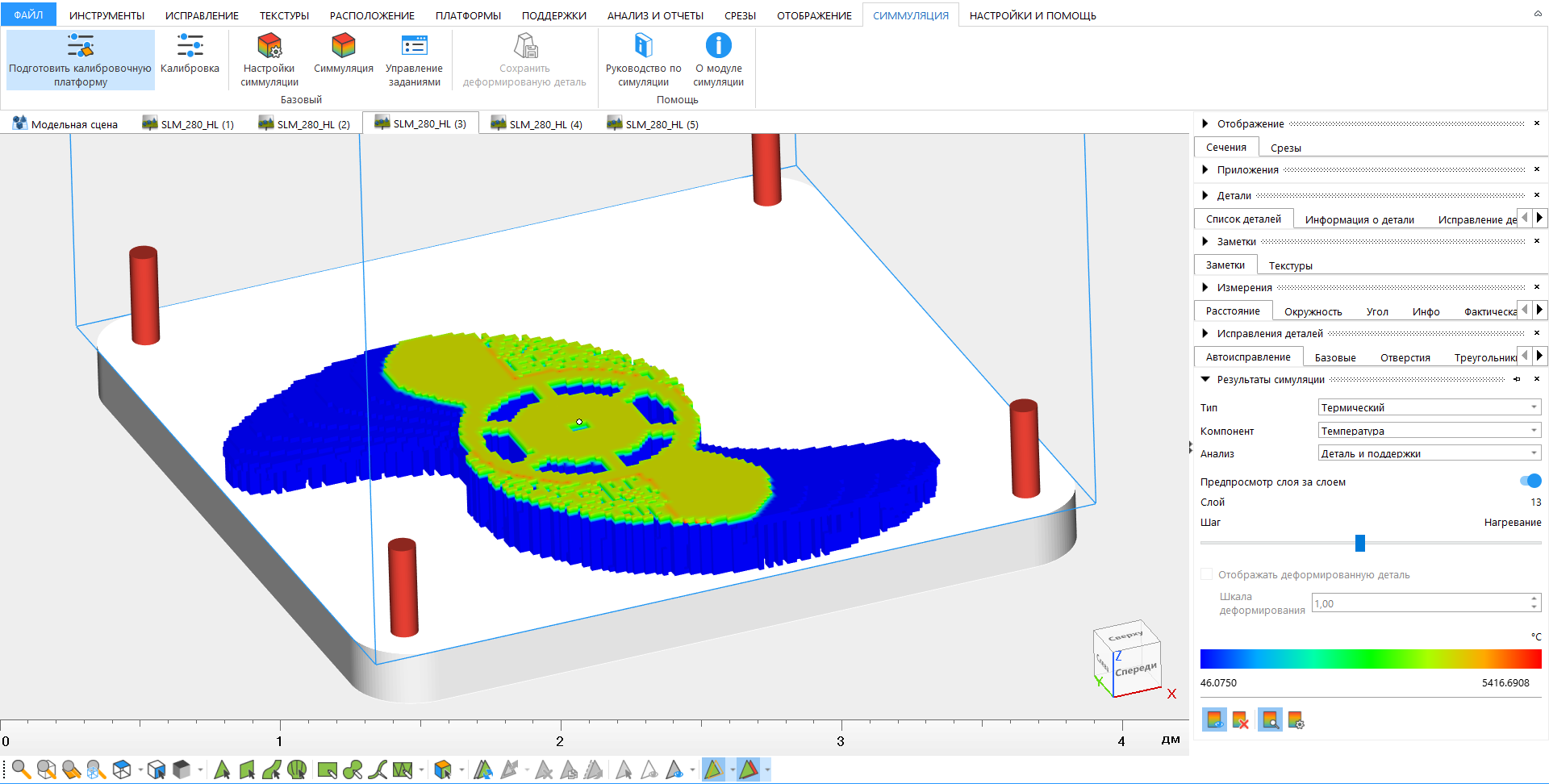Expand the Приложения panel
Image resolution: width=1549 pixels, height=784 pixels.
point(1205,169)
